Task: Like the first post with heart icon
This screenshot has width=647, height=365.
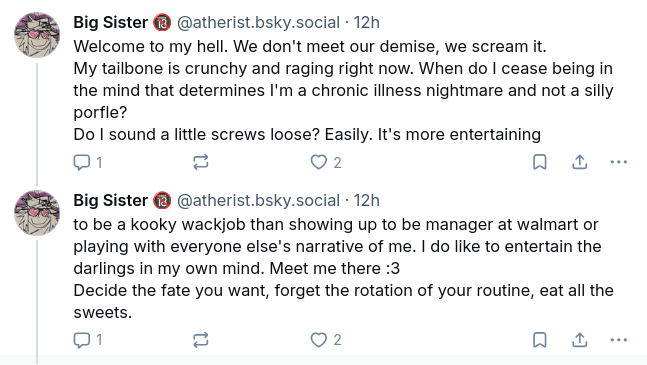Action: 326,162
